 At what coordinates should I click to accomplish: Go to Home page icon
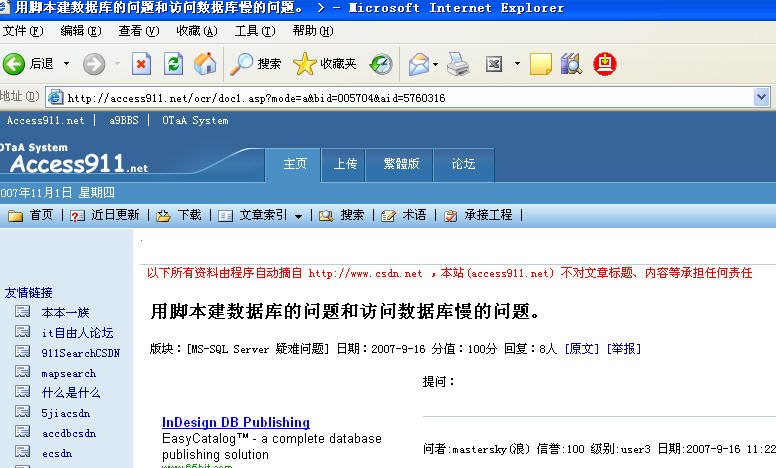[x=205, y=64]
